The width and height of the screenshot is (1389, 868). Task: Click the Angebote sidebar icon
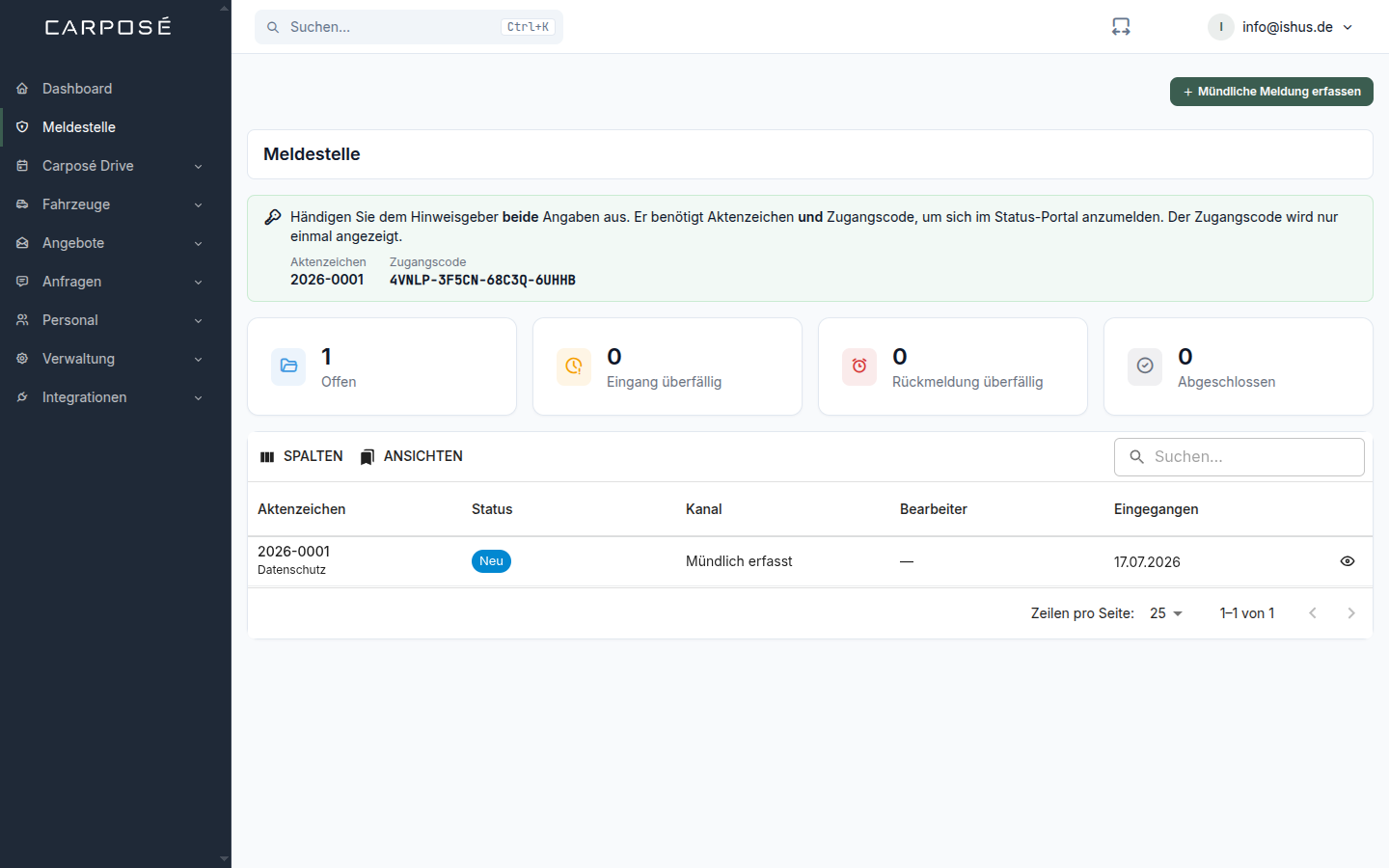click(22, 243)
